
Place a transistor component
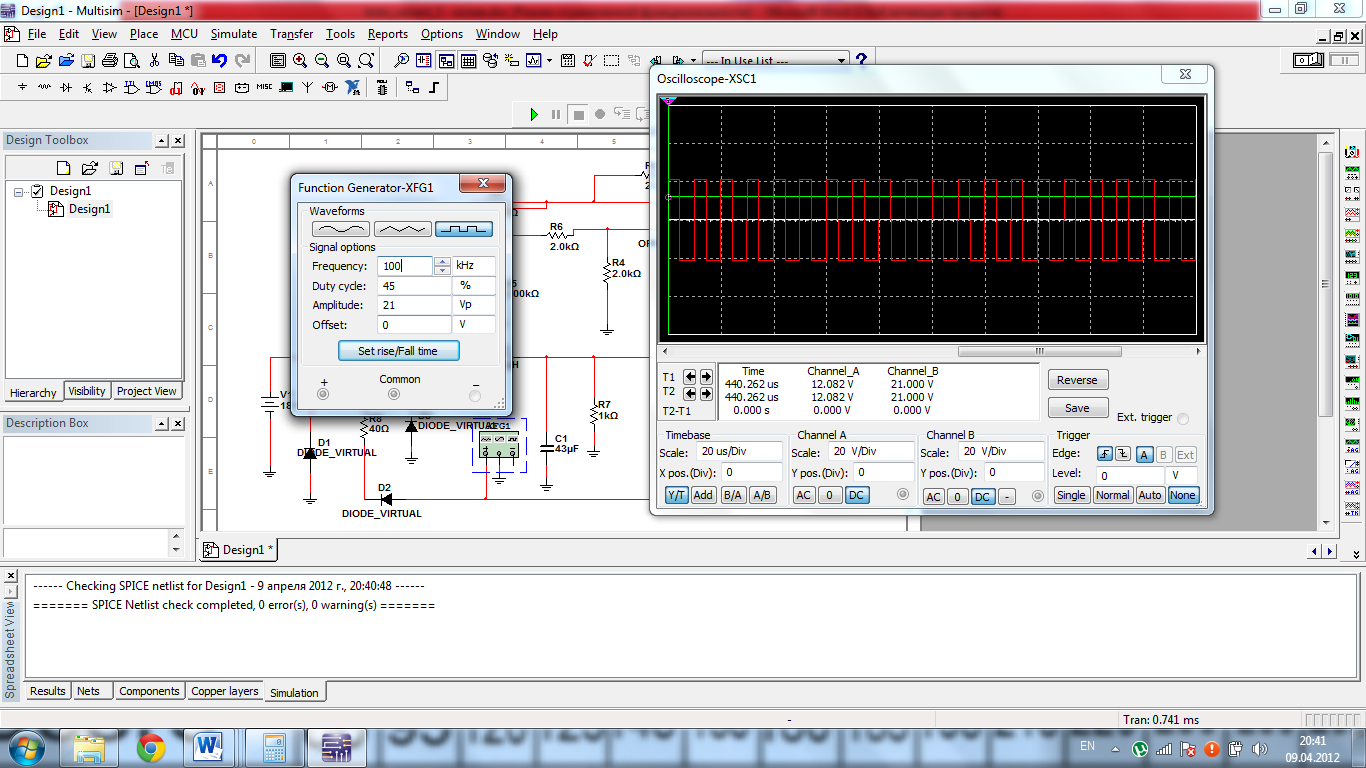(x=88, y=87)
